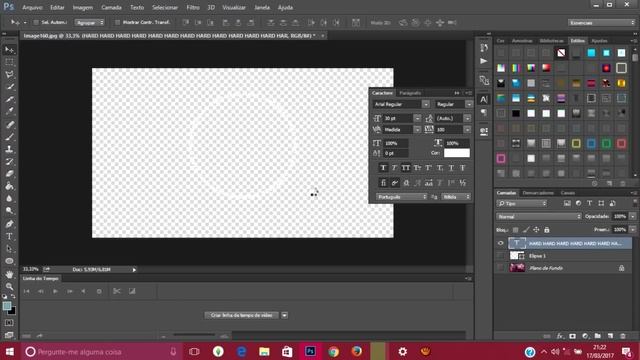Click Criar linha do tempo de vídeo button
640x360 pixels.
[x=242, y=315]
